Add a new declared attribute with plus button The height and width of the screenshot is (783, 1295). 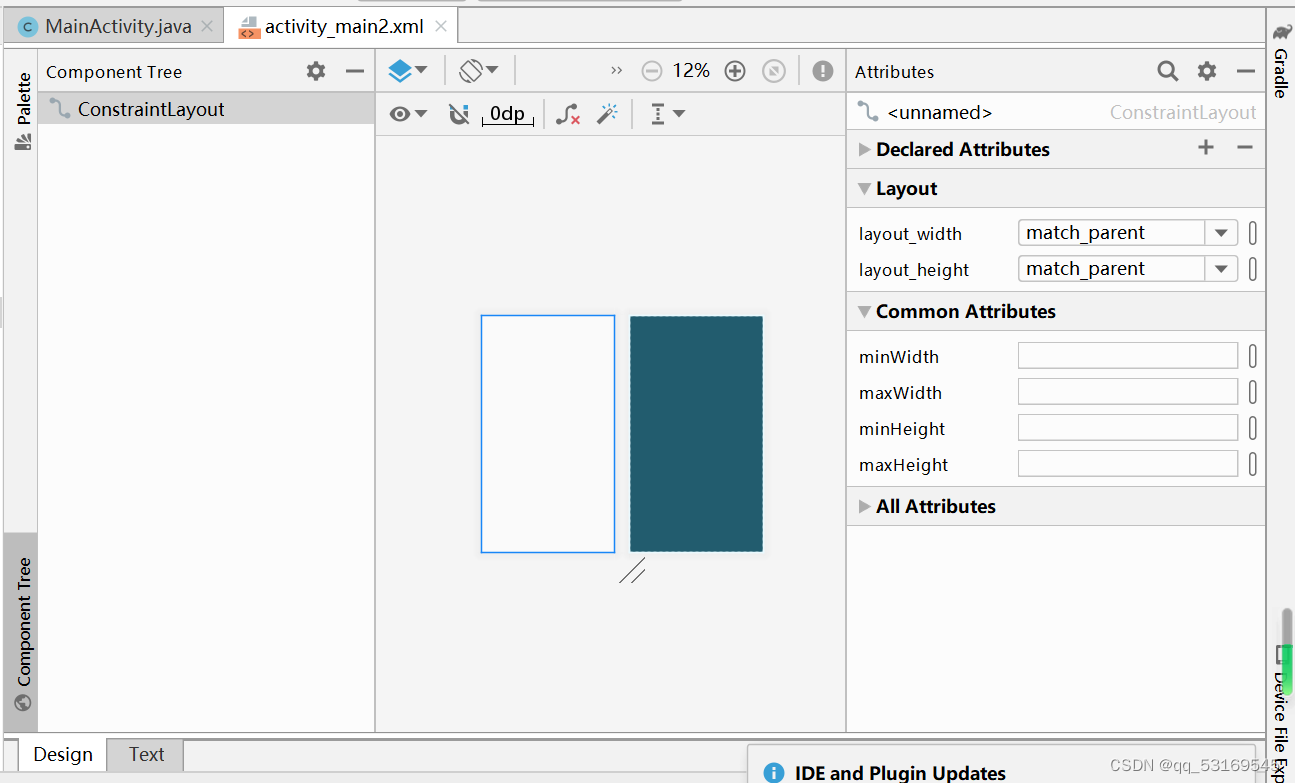(1206, 148)
